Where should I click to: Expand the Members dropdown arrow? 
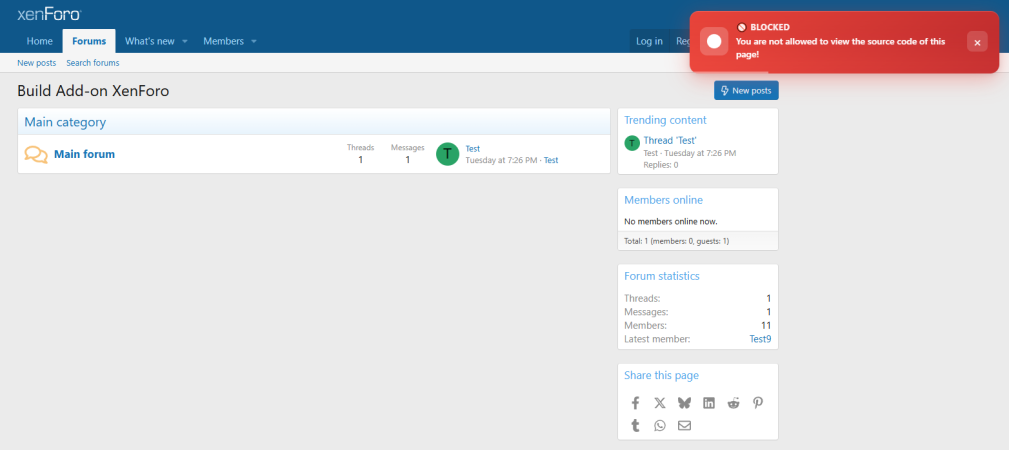pyautogui.click(x=254, y=41)
